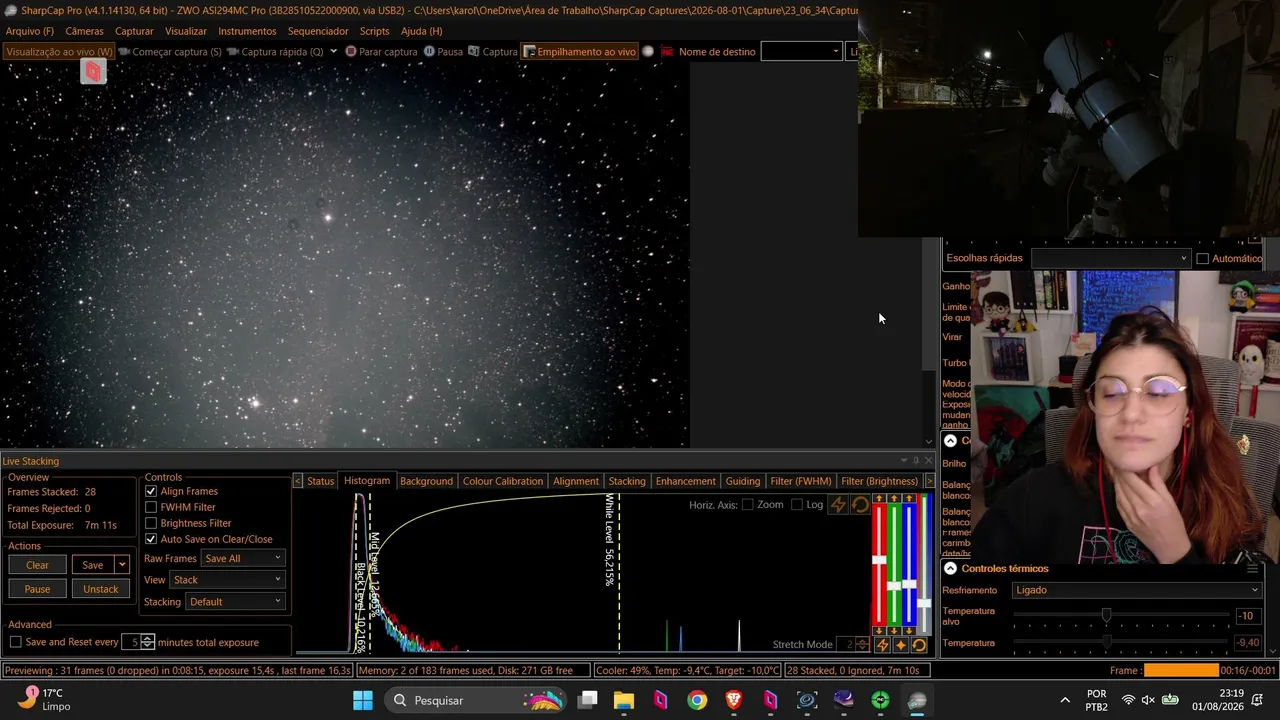Click the Save button in Actions
Viewport: 1280px width, 720px height.
click(x=93, y=565)
